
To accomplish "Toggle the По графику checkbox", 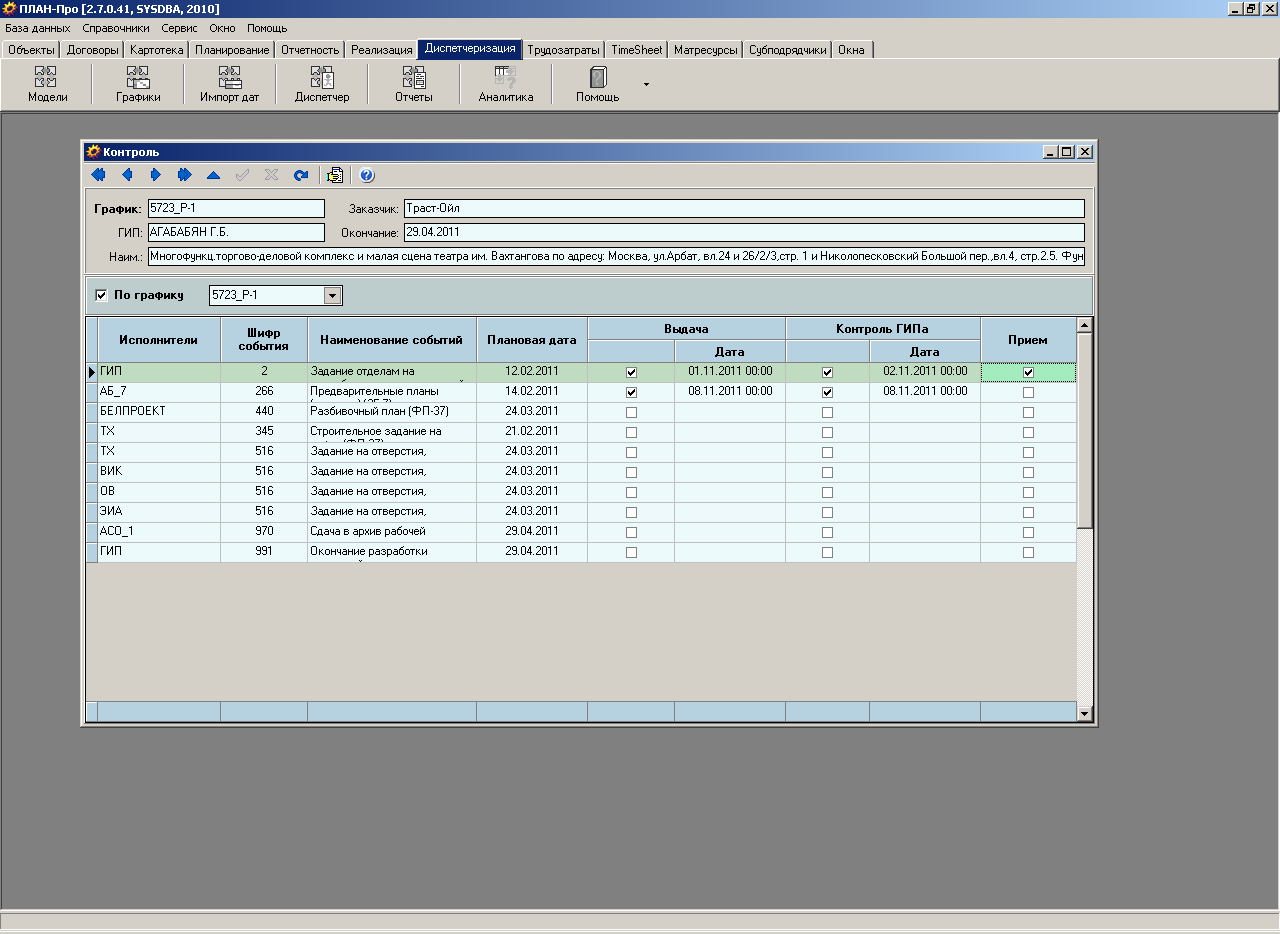I will click(101, 295).
